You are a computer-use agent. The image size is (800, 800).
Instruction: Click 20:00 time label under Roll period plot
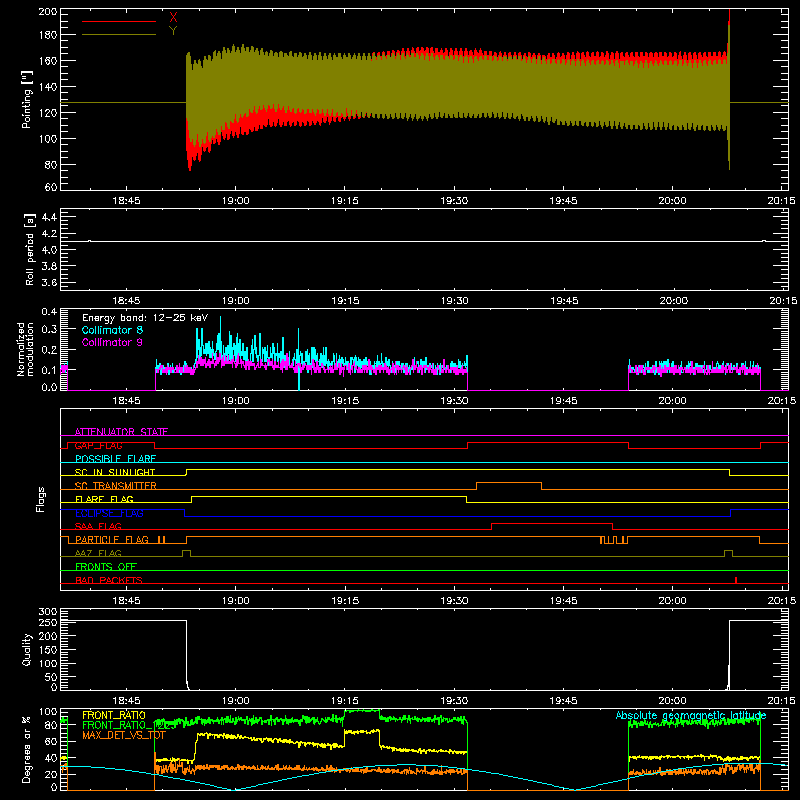[673, 301]
